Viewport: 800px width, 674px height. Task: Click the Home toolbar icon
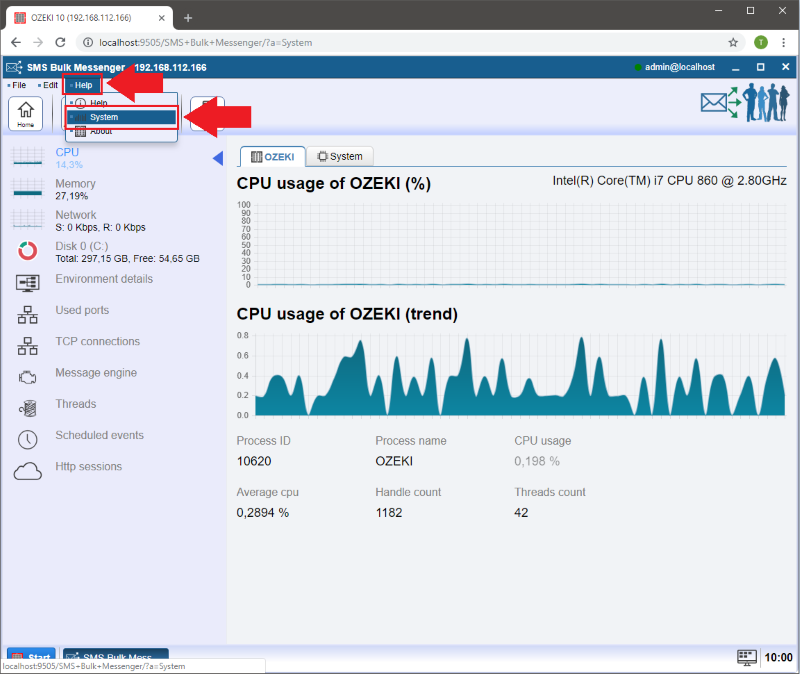(25, 113)
